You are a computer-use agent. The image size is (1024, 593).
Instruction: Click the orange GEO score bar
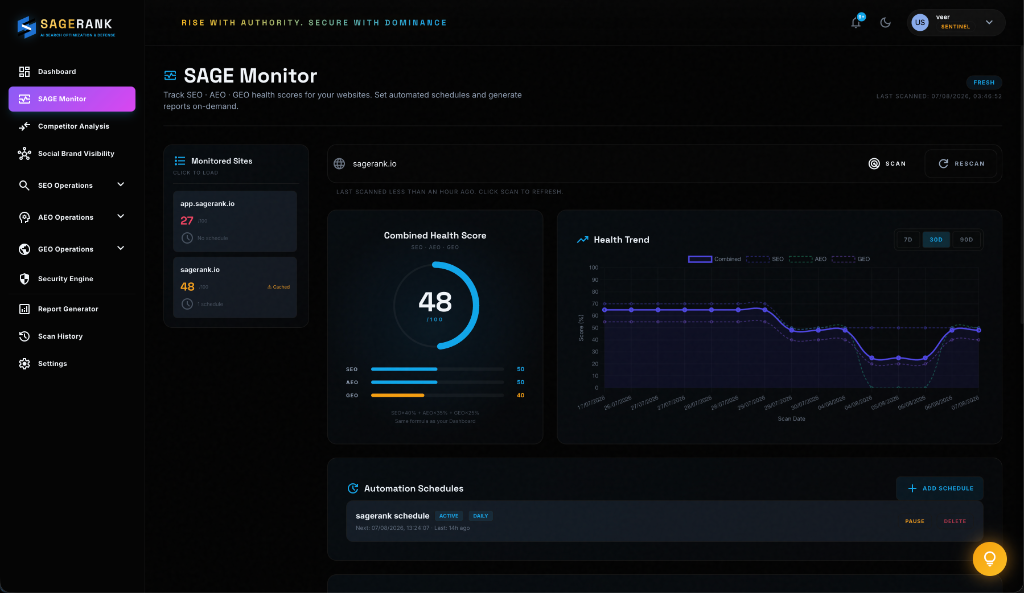[x=397, y=395]
